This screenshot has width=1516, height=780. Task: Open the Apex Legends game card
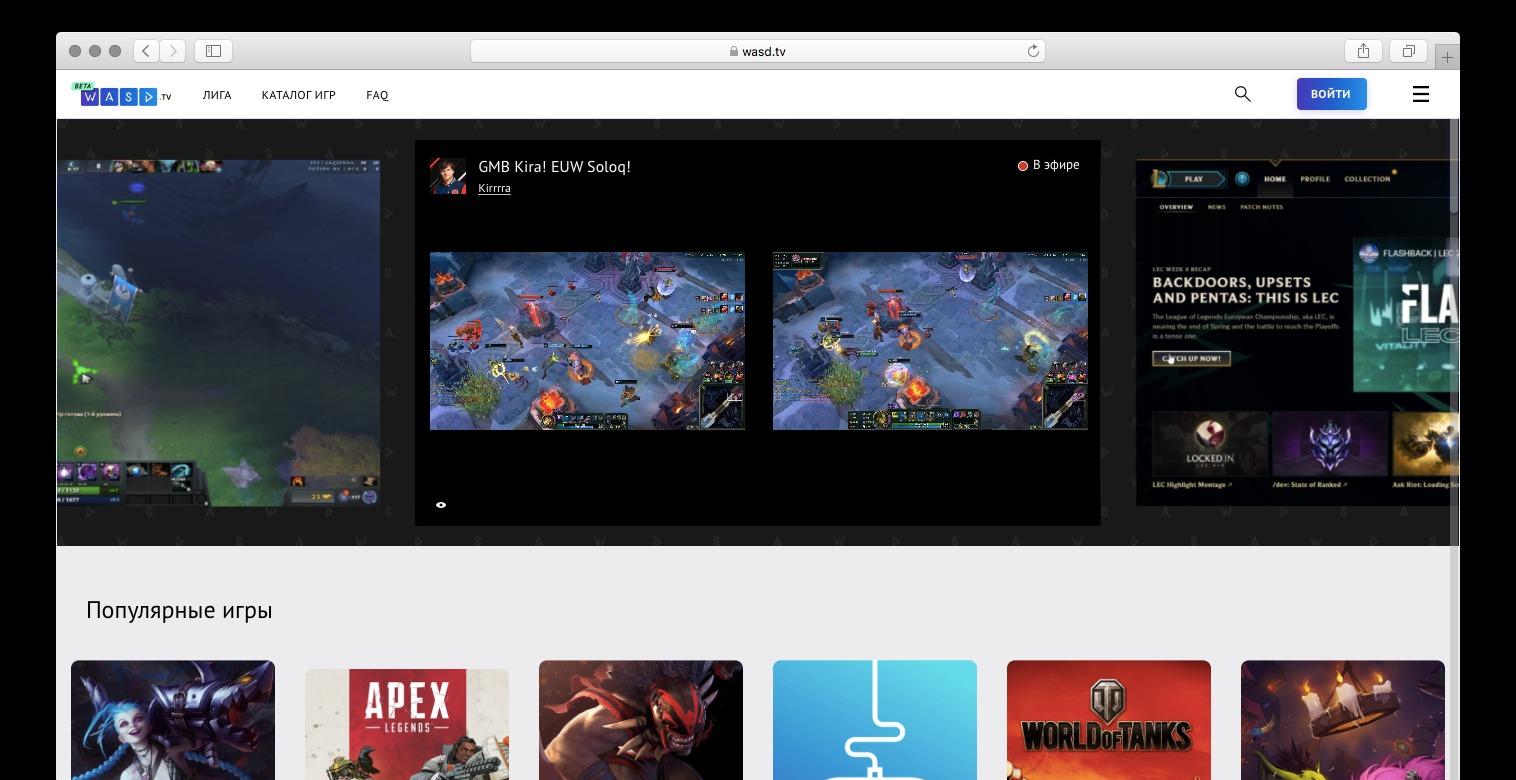tap(407, 724)
